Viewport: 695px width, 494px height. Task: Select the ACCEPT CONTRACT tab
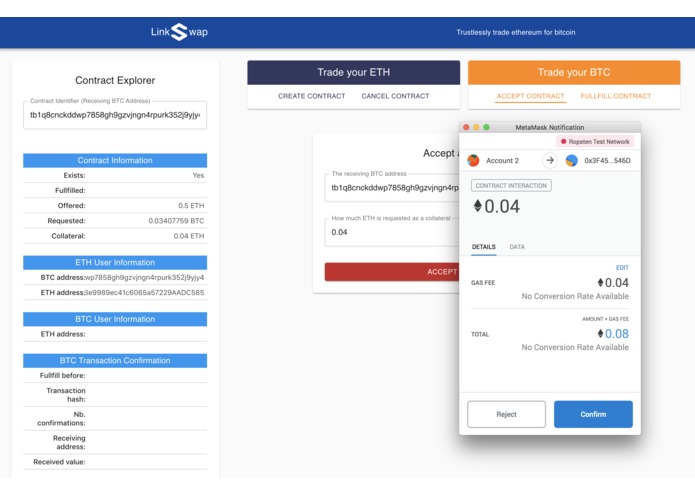[x=530, y=96]
